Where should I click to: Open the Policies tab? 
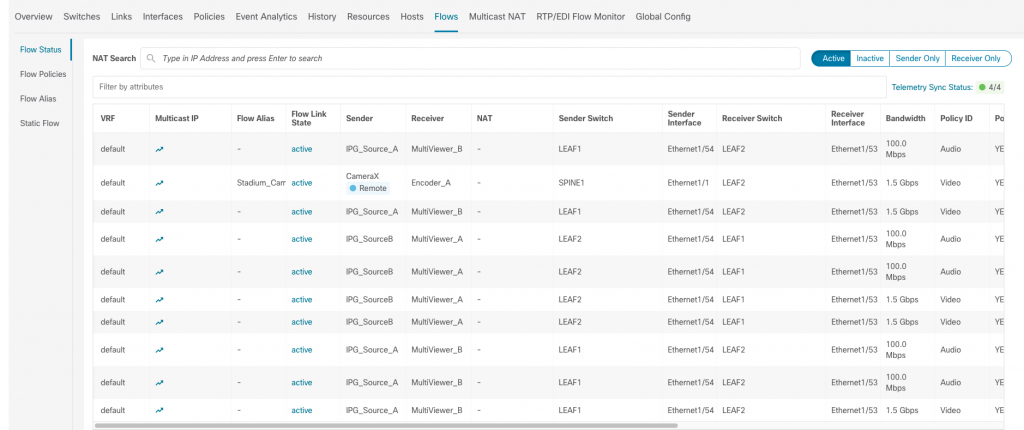click(209, 16)
